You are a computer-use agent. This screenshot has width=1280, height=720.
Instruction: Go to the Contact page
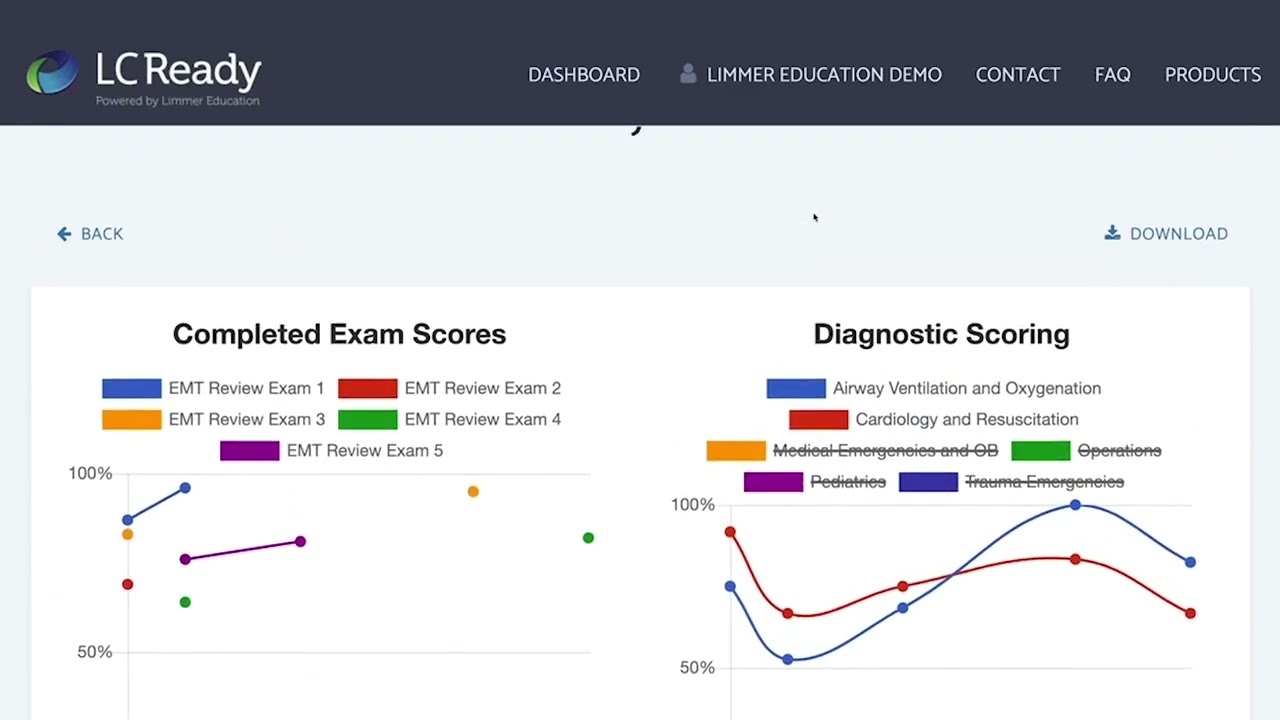tap(1018, 75)
